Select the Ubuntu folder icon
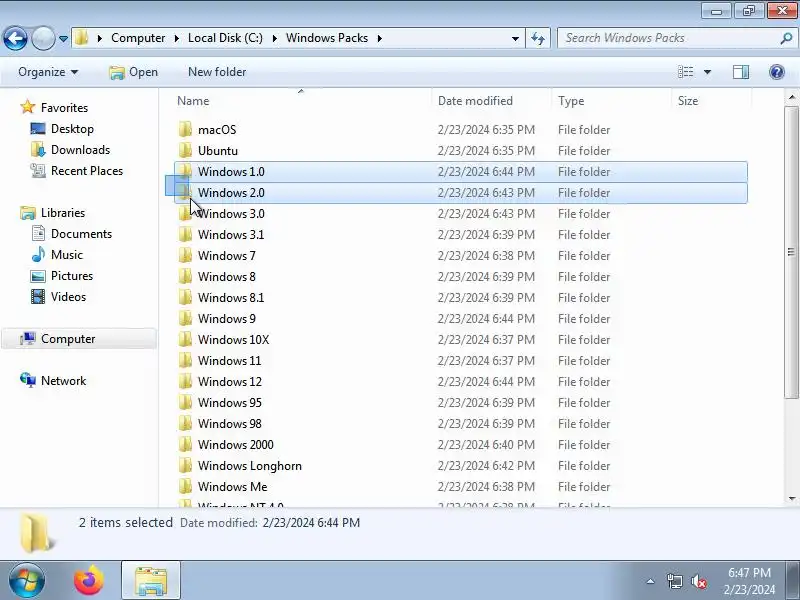The height and width of the screenshot is (600, 800). (185, 151)
